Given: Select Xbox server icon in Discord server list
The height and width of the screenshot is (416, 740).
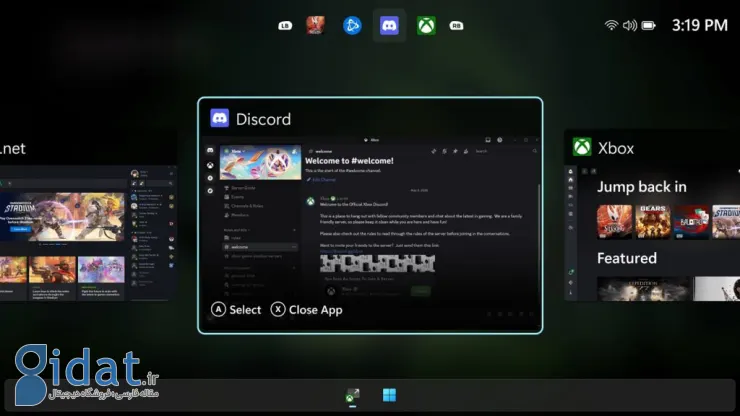Looking at the screenshot, I should (210, 165).
